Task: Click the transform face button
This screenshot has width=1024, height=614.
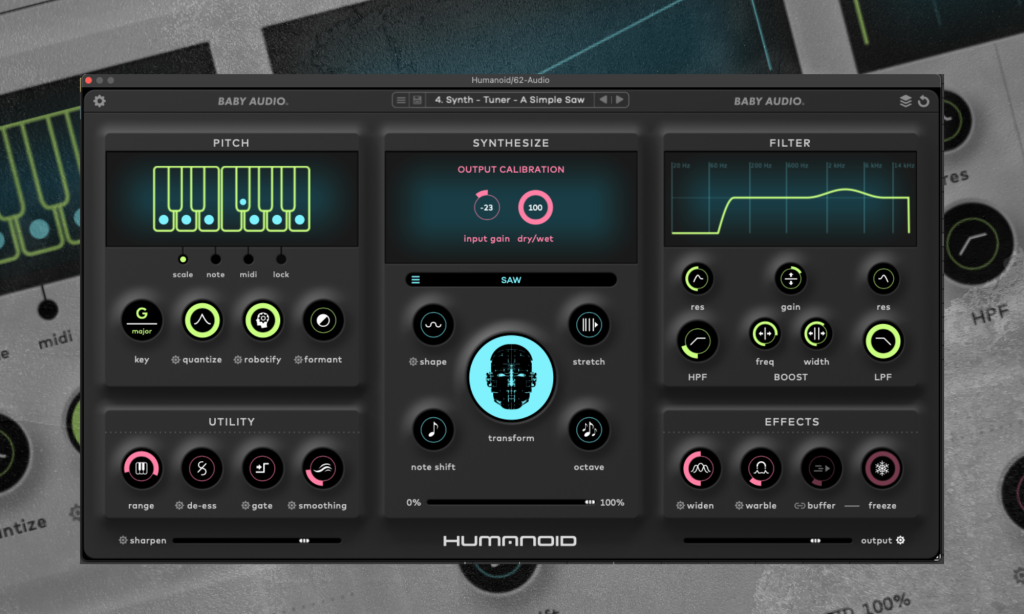Action: pyautogui.click(x=511, y=380)
